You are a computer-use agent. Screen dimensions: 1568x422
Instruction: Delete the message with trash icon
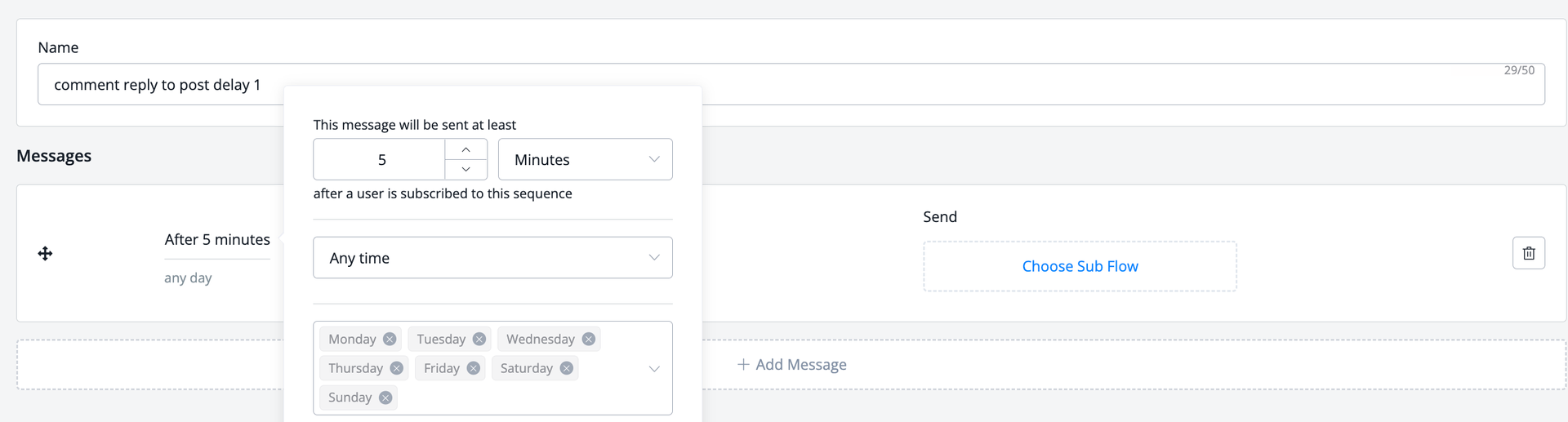pos(1529,253)
